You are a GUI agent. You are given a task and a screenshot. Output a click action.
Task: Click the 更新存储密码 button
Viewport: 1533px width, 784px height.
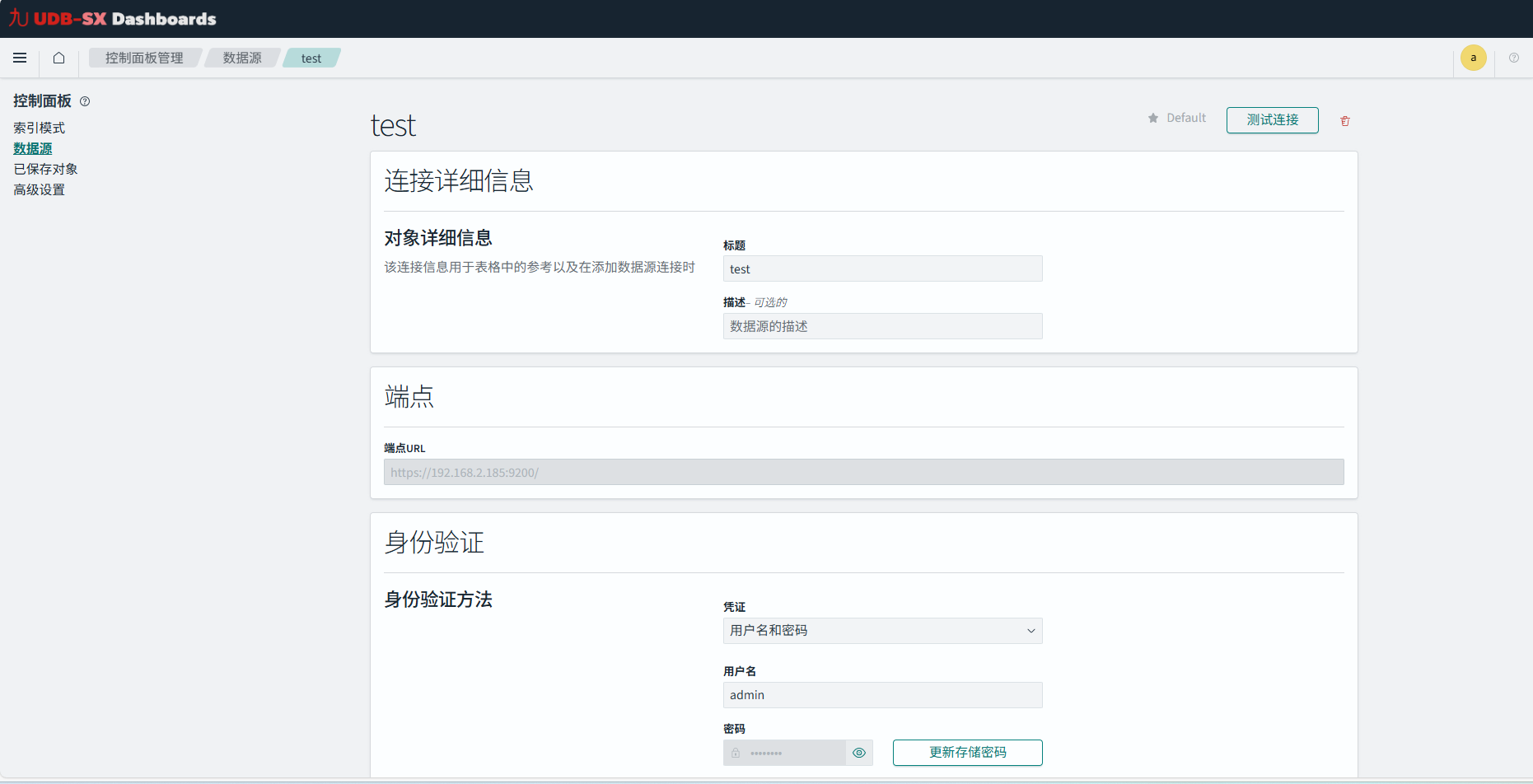click(x=967, y=753)
